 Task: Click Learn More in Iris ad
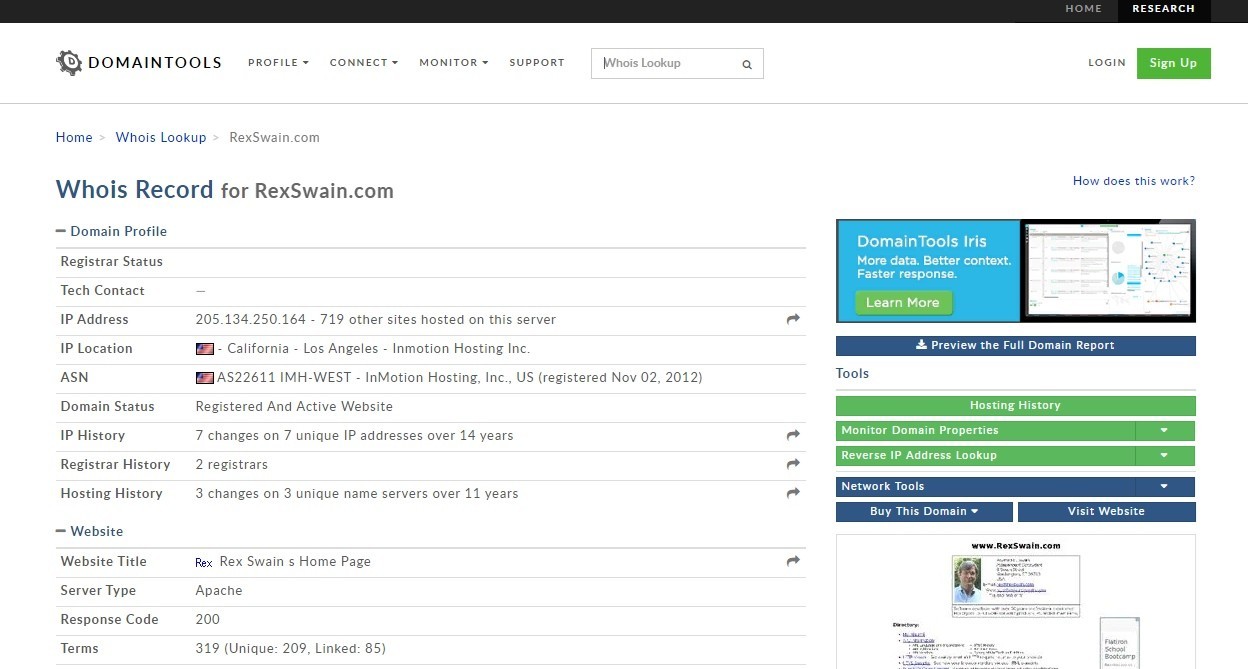click(903, 302)
